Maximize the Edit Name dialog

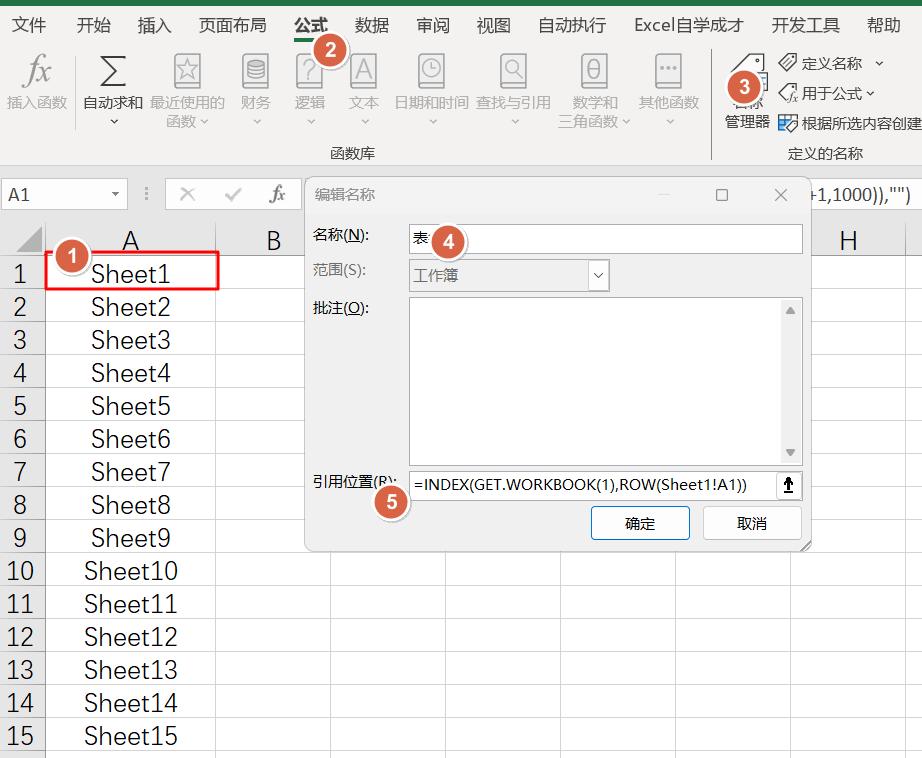721,195
